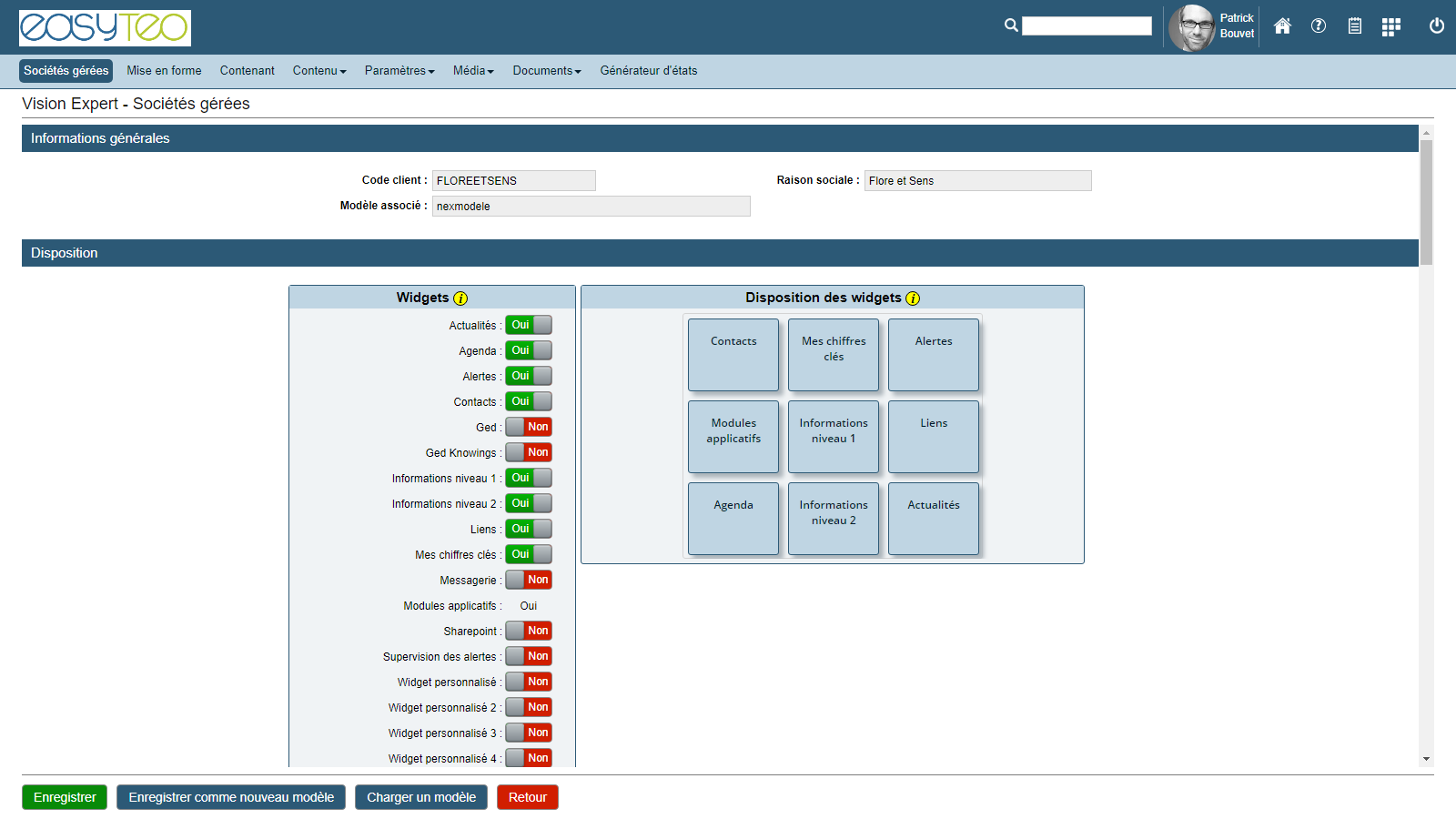This screenshot has height=819, width=1456.
Task: Click the clipboard notes icon
Action: point(1355,26)
